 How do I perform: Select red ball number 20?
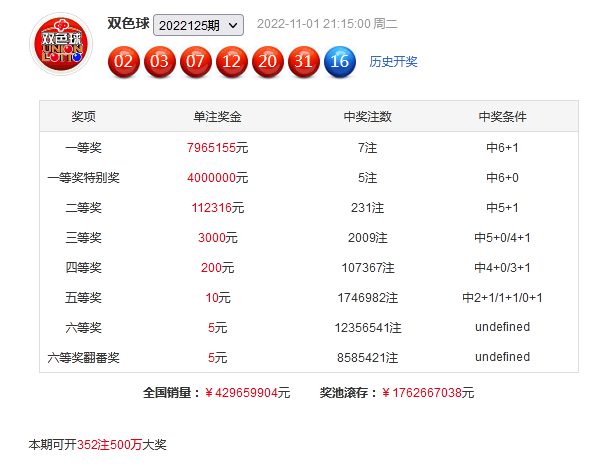[268, 62]
